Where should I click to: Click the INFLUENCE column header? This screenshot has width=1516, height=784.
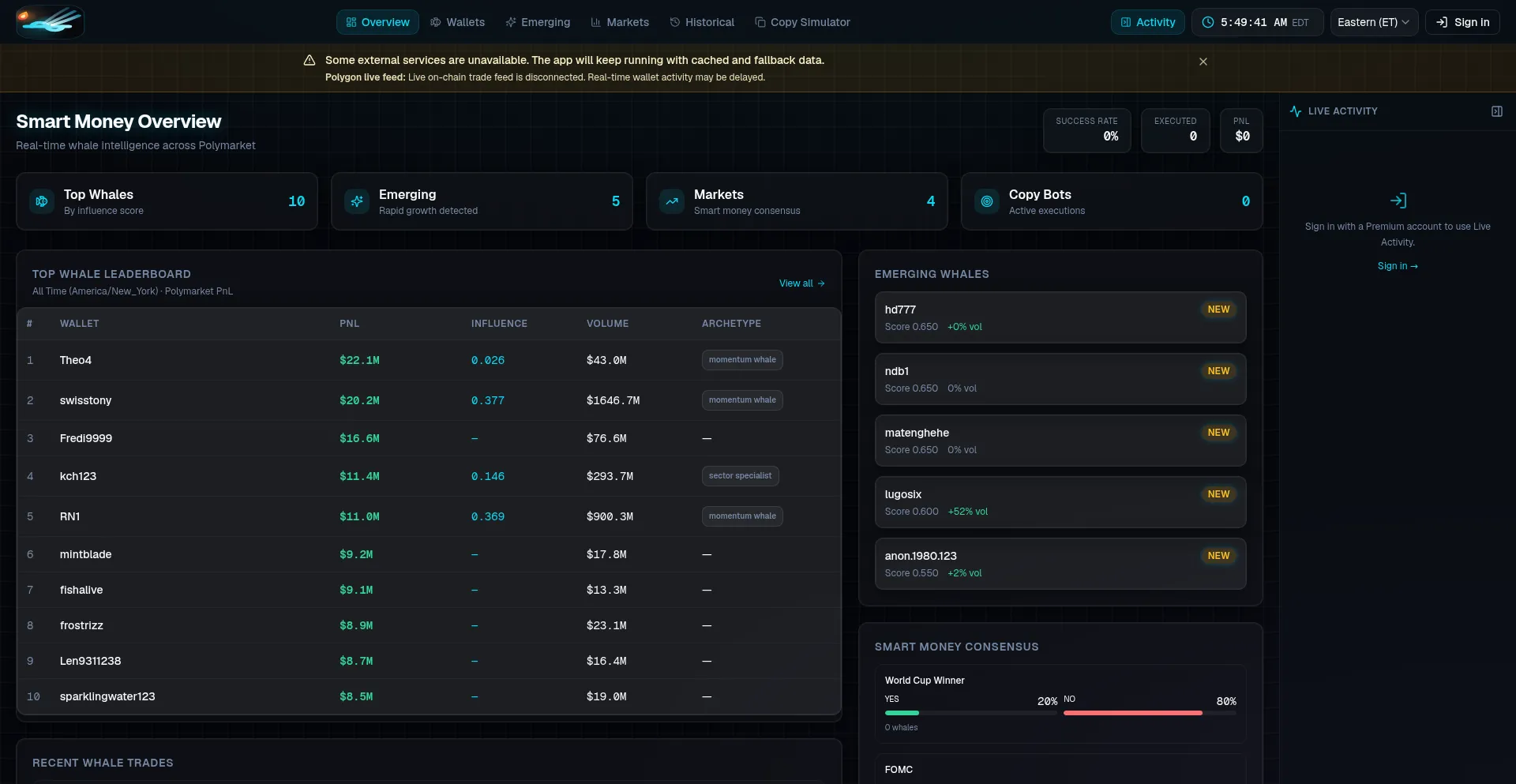pos(499,324)
